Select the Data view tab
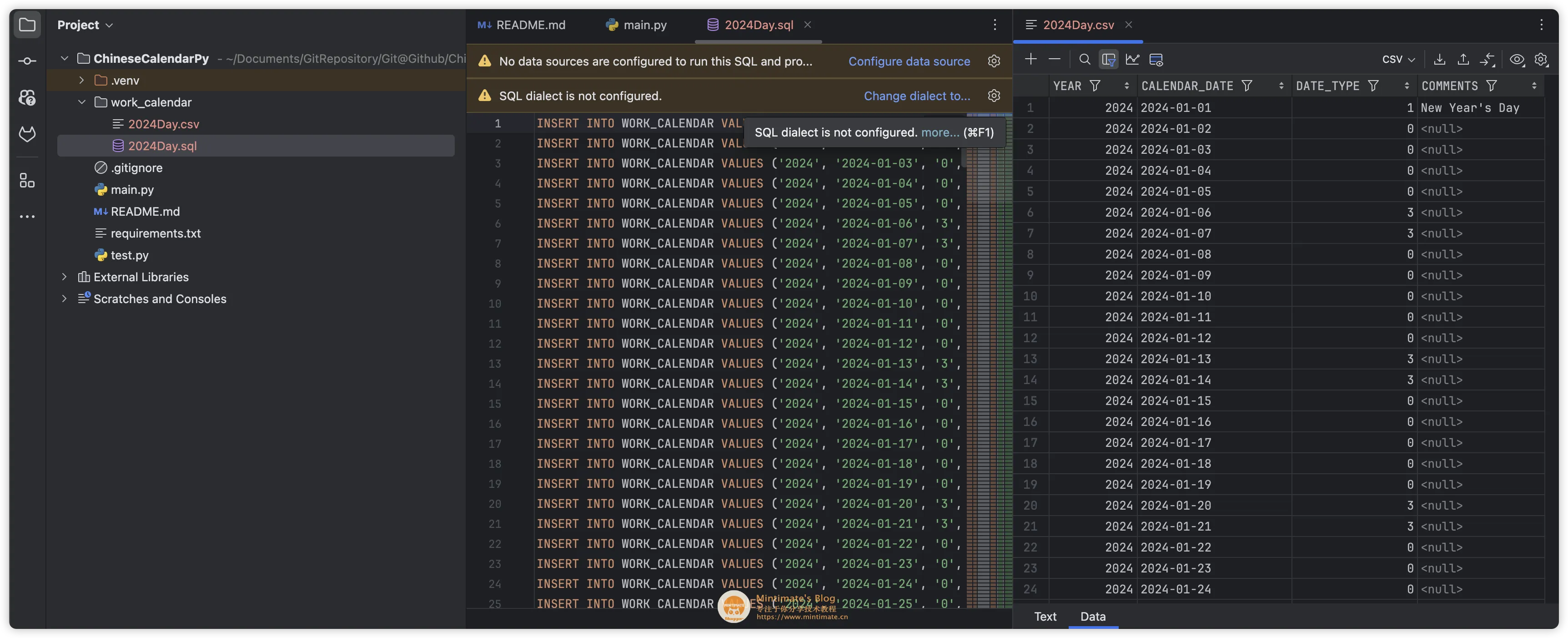The width and height of the screenshot is (1568, 638). pos(1093,616)
